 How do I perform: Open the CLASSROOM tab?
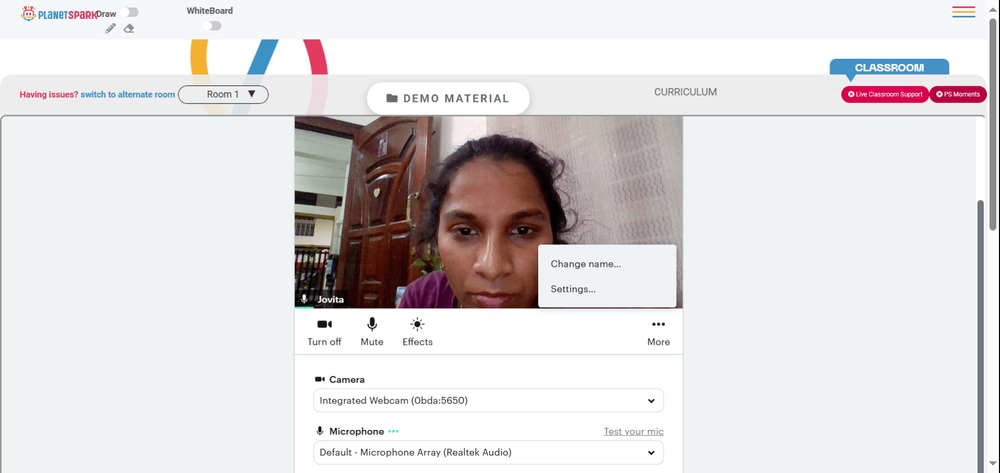click(x=889, y=68)
